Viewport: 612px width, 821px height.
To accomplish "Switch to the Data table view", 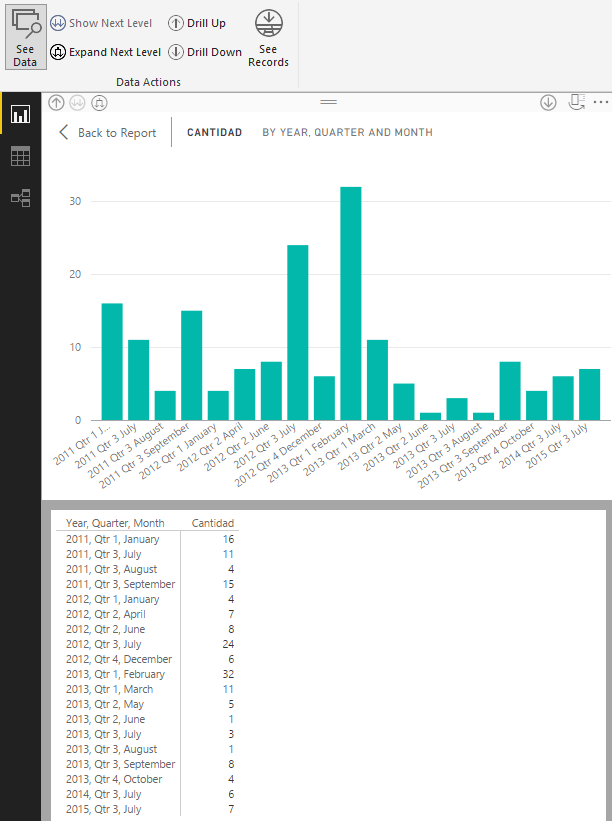I will [20, 156].
